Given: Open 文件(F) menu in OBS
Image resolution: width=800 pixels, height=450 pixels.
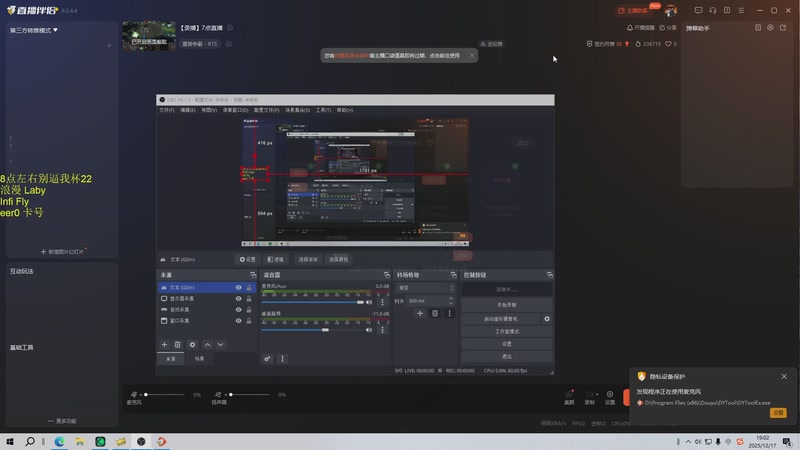Looking at the screenshot, I should pos(167,110).
